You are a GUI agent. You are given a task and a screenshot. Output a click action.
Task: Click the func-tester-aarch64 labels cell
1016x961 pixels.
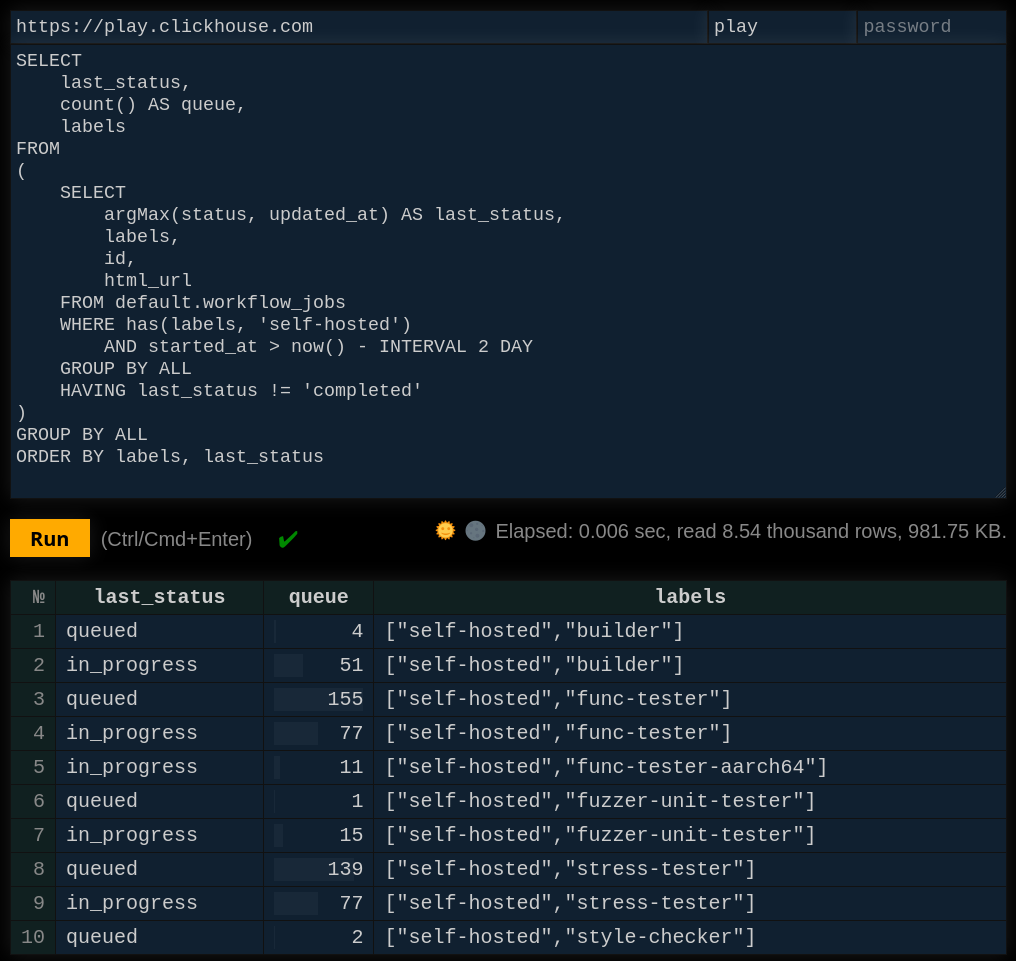tap(606, 767)
